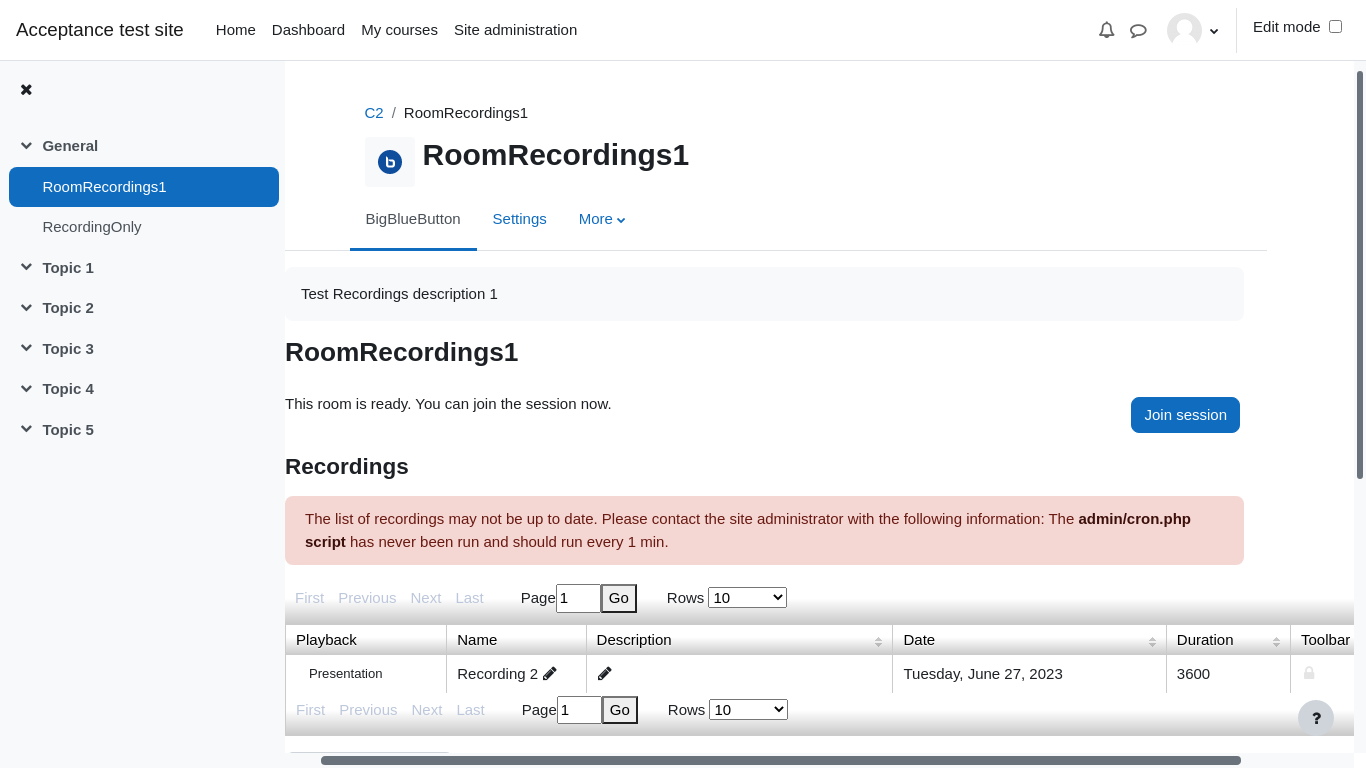Click bottom pagination Previous link
1366x768 pixels.
coord(368,710)
